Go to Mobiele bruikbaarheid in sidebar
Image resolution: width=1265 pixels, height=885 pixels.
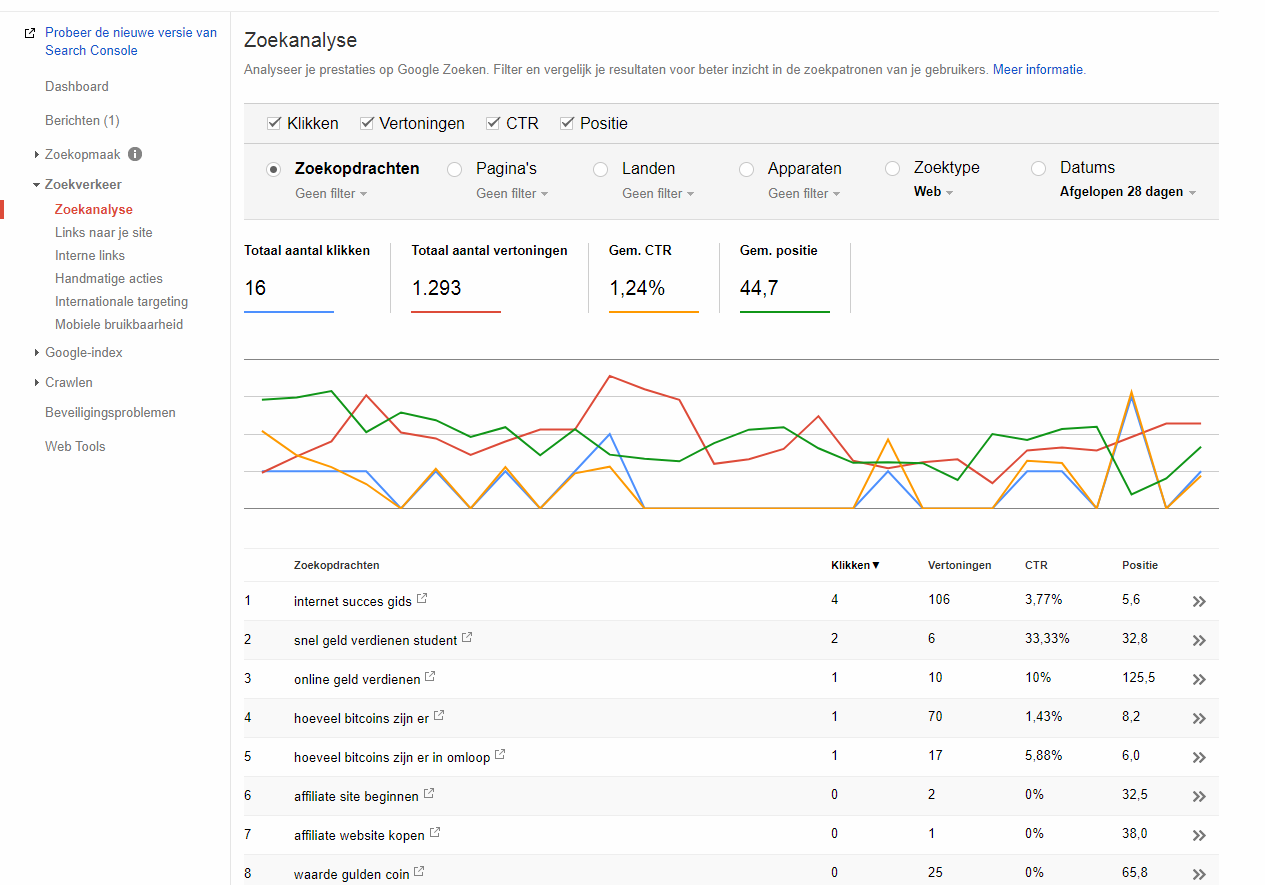pos(119,324)
